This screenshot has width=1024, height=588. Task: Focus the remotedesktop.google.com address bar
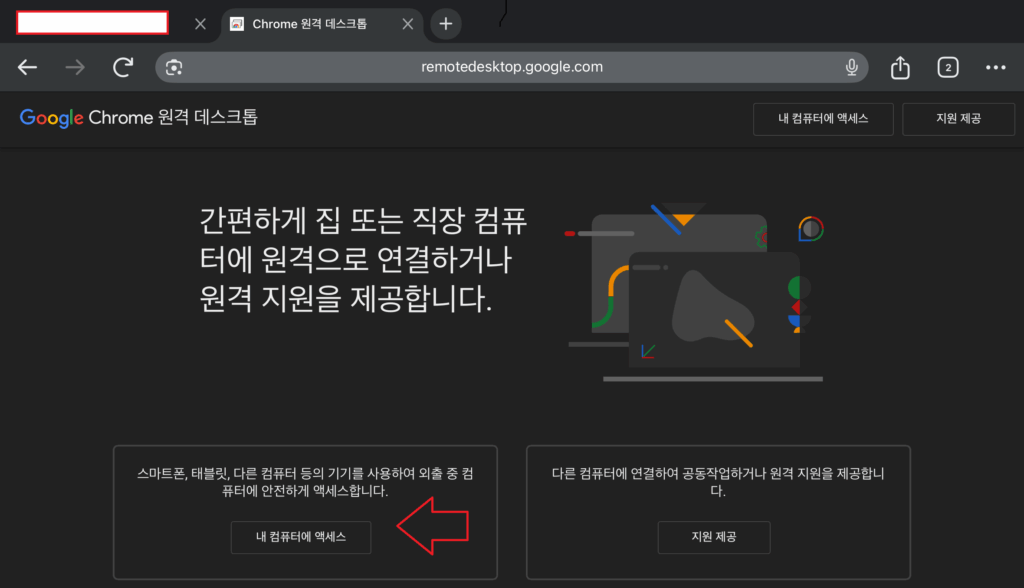click(511, 67)
